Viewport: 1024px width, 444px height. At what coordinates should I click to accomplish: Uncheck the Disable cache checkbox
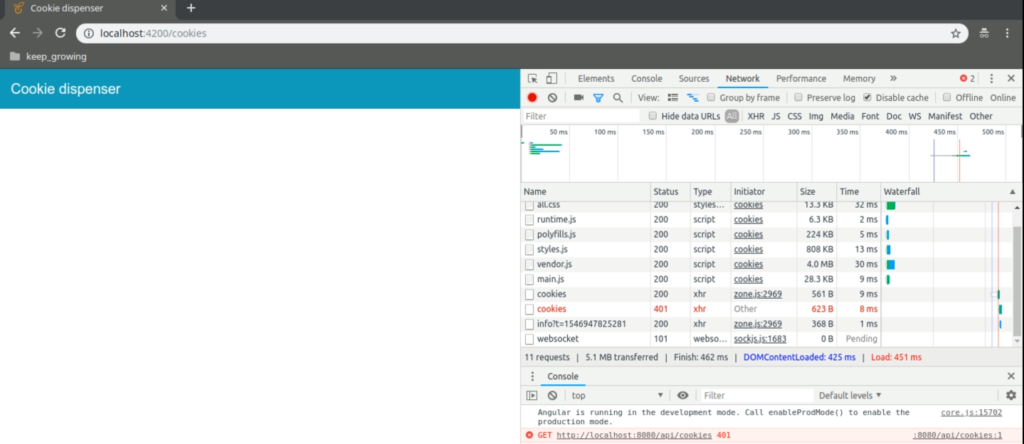click(x=867, y=98)
